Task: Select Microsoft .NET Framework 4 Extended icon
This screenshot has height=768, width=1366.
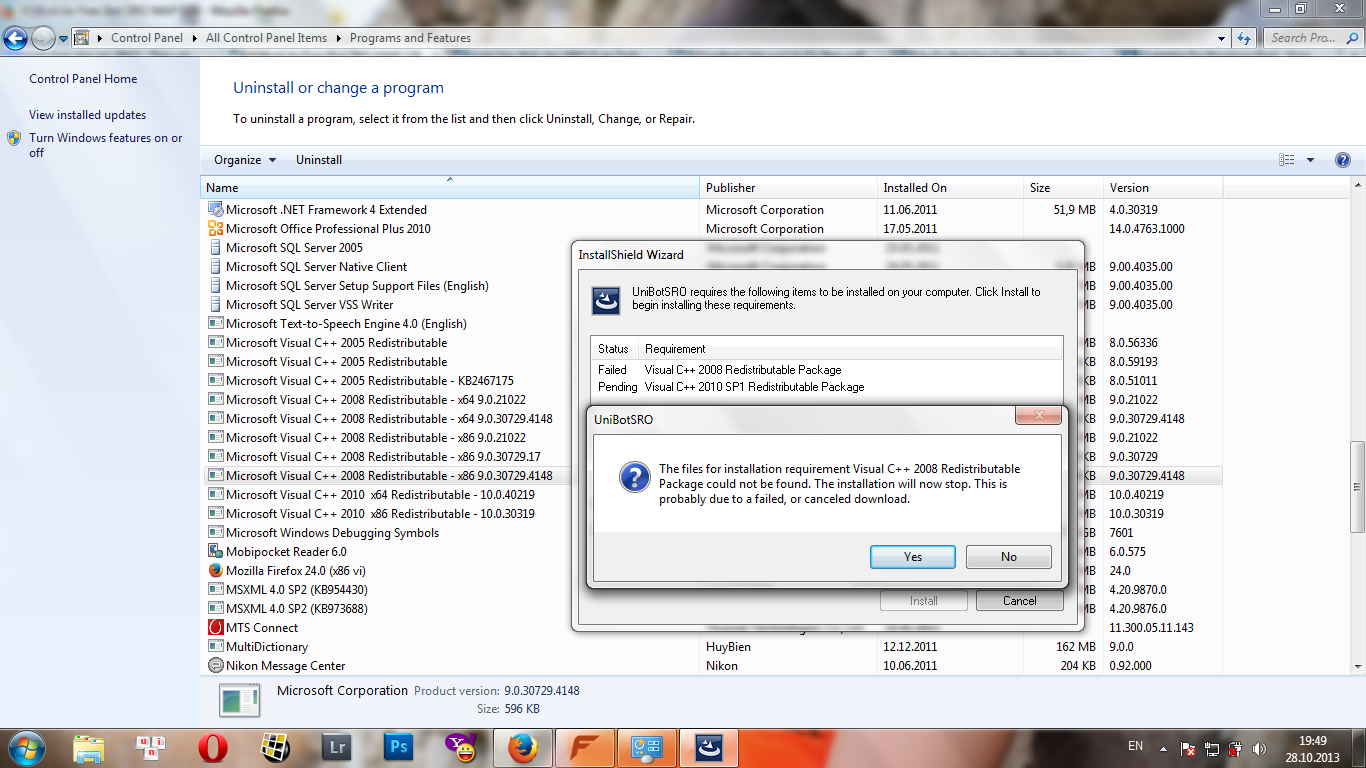Action: [215, 210]
